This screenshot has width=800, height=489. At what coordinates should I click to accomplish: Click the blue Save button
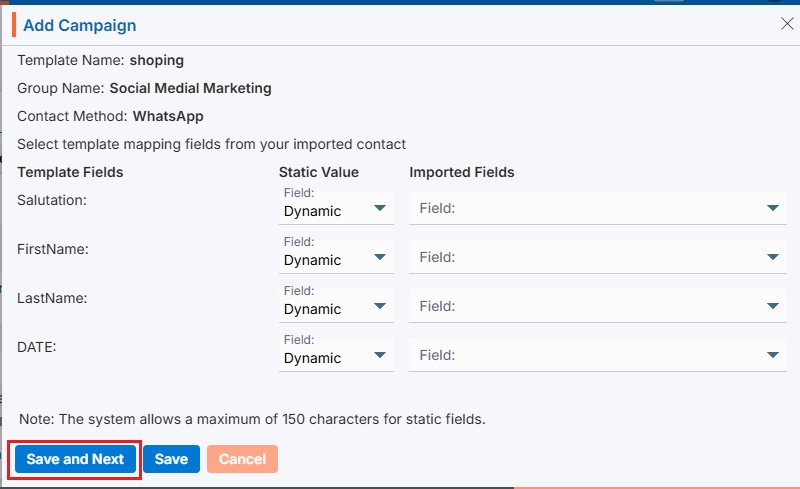tap(171, 459)
